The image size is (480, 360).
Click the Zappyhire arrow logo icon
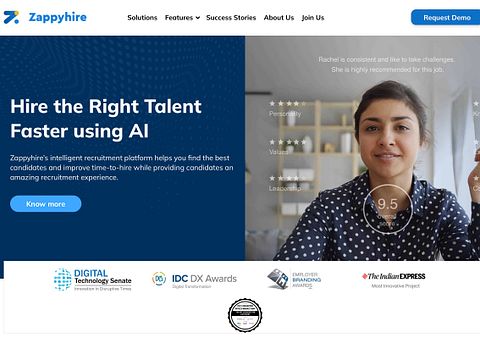point(11,17)
